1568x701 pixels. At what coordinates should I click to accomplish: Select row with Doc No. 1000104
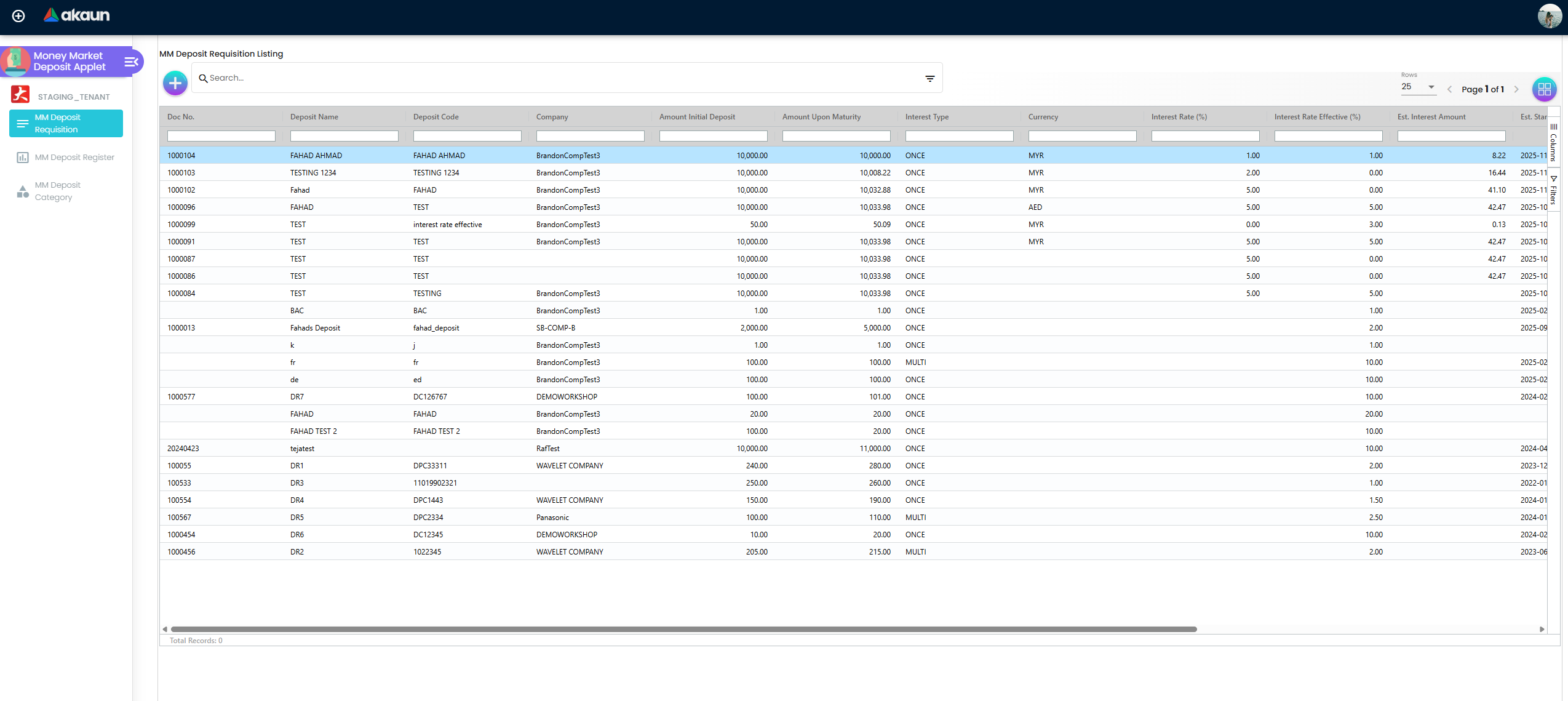[x=854, y=156]
